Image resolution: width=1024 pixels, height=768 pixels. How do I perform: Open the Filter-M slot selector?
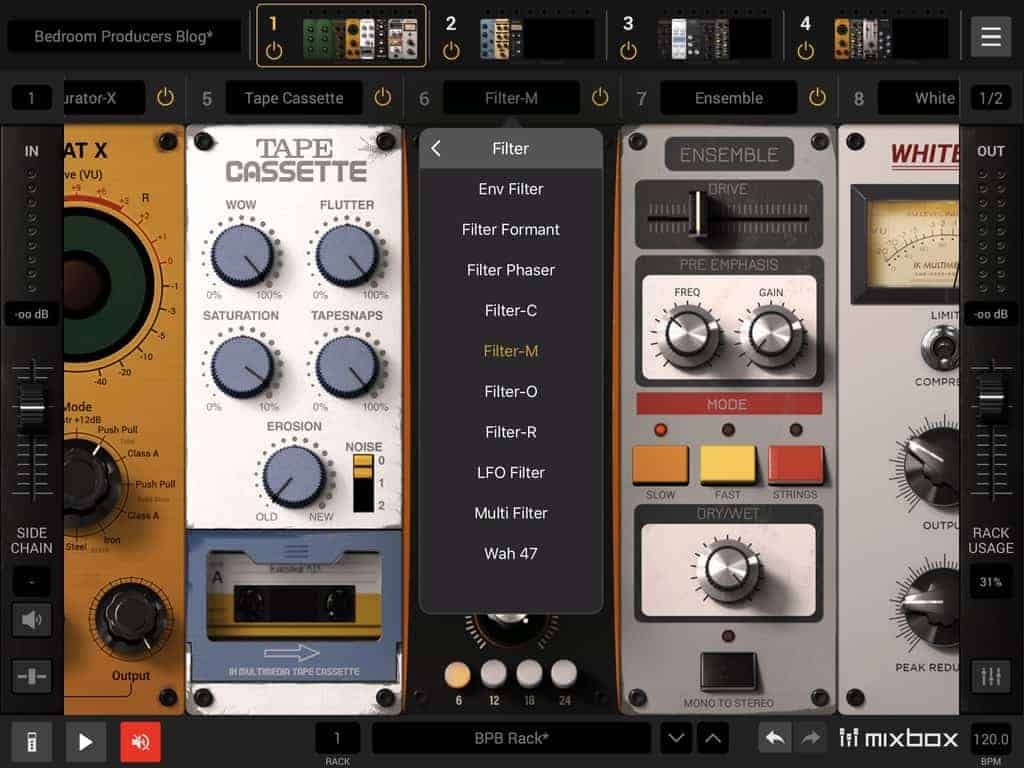[511, 98]
